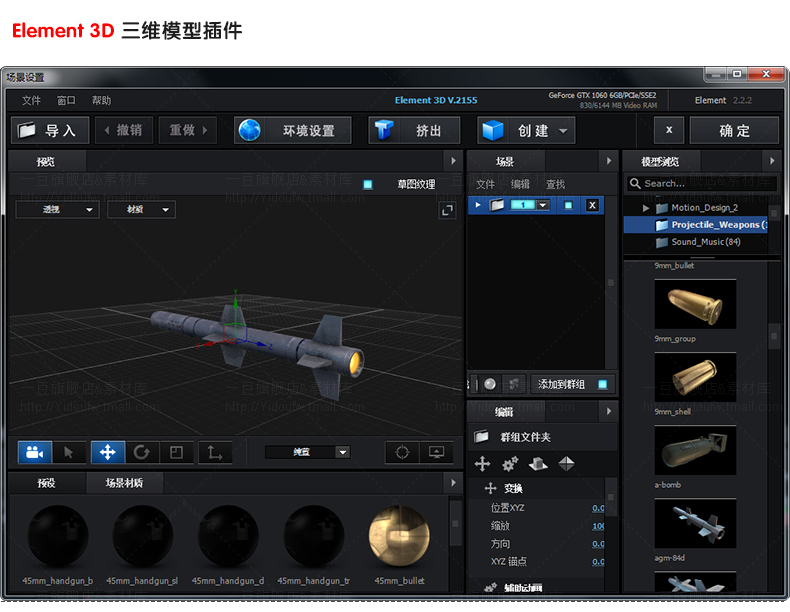
Task: Toggle the group 1 visibility checkbox
Action: pyautogui.click(x=569, y=205)
